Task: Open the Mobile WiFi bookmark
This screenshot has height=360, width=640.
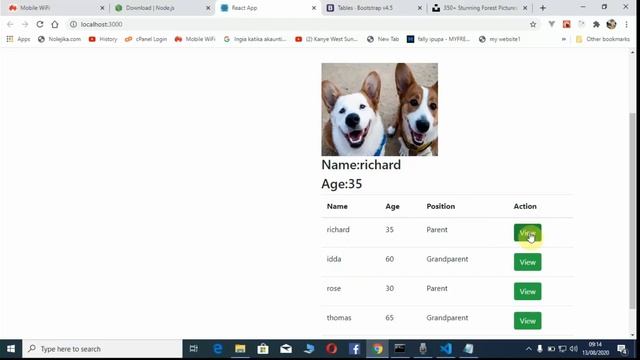Action: (195, 39)
